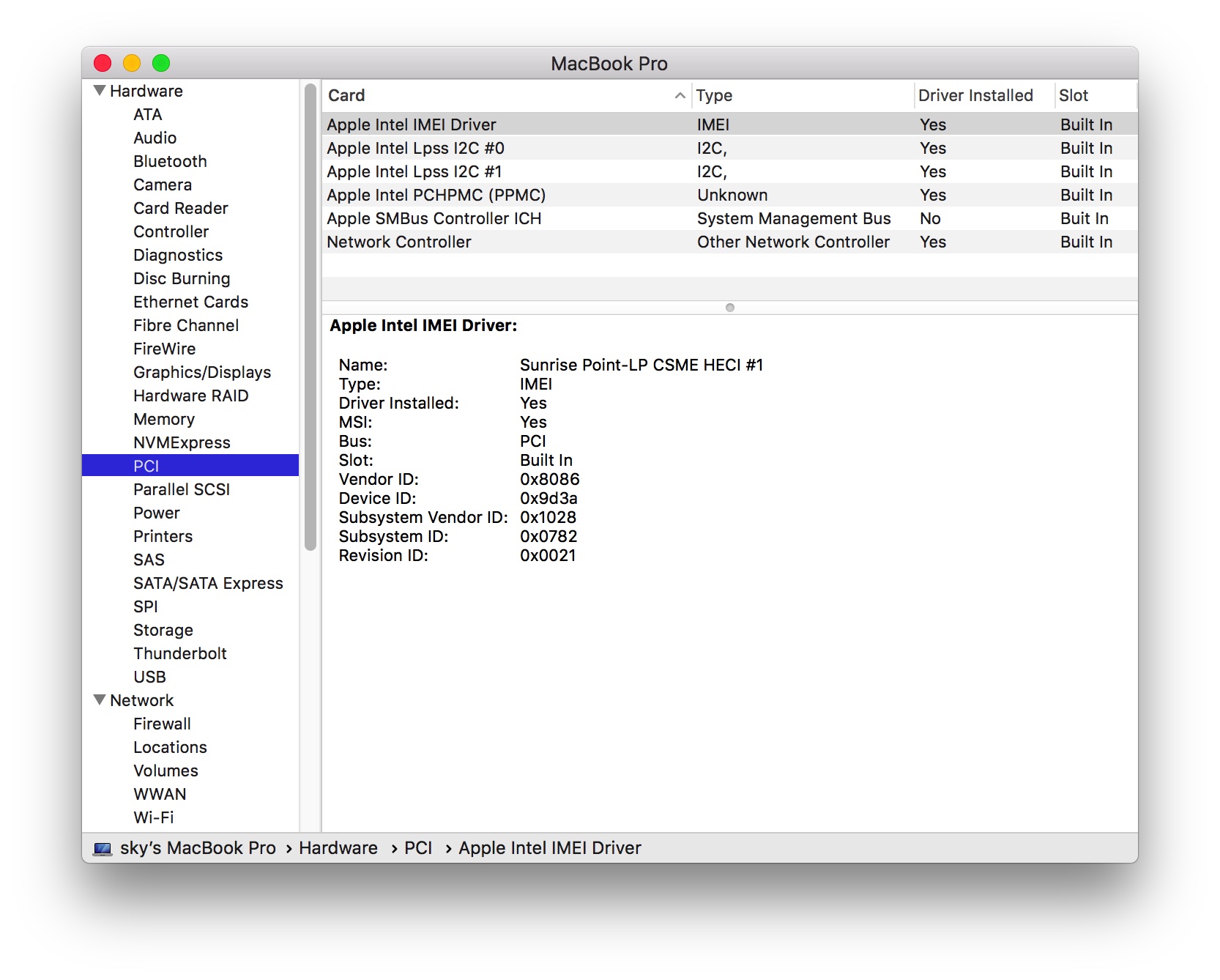Select SAS in the sidebar
The height and width of the screenshot is (980, 1220).
[x=149, y=560]
